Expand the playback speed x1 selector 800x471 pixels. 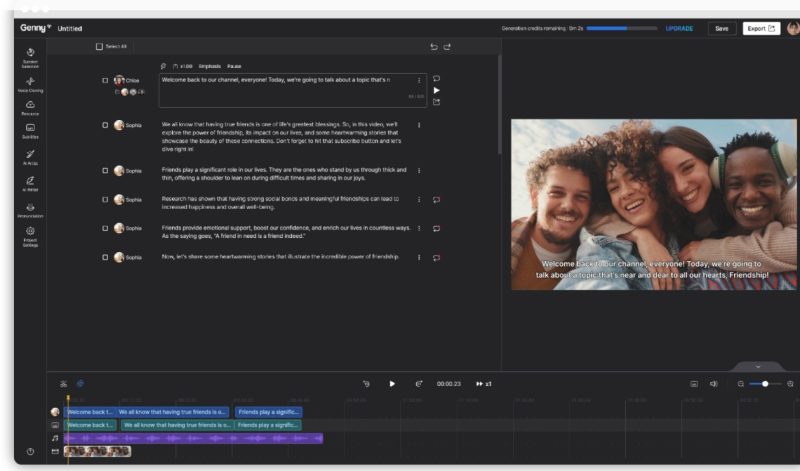coord(484,383)
